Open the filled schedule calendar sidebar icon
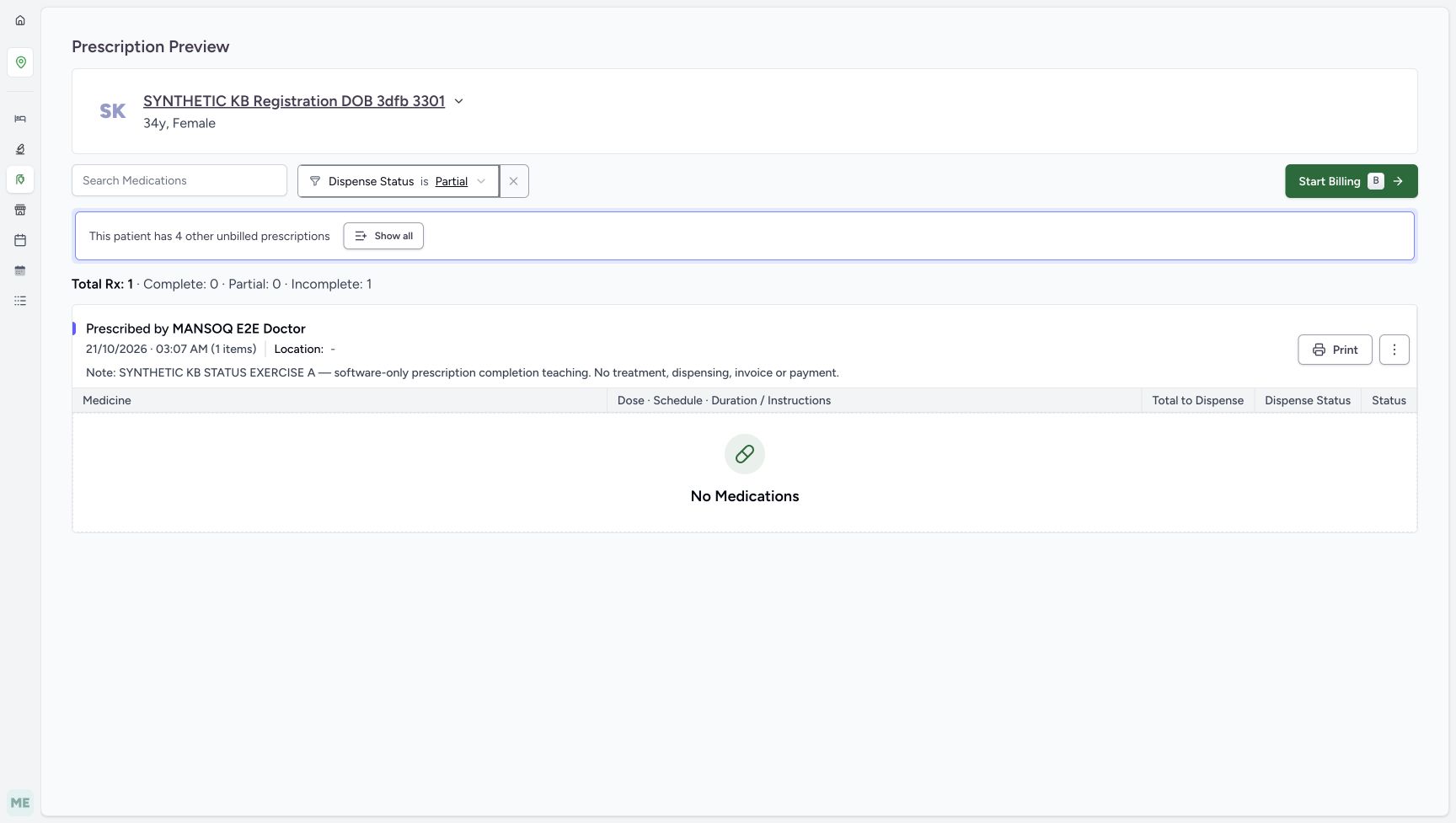The height and width of the screenshot is (823, 1456). coord(20,270)
